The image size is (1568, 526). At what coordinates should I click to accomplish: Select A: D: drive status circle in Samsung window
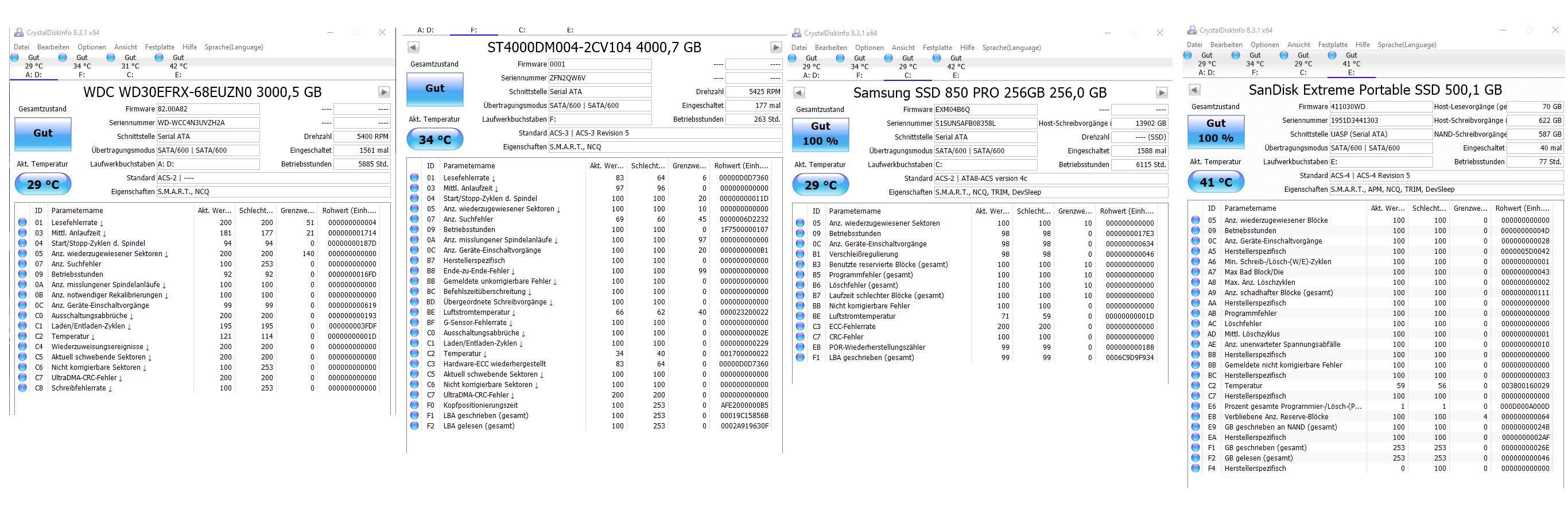792,59
